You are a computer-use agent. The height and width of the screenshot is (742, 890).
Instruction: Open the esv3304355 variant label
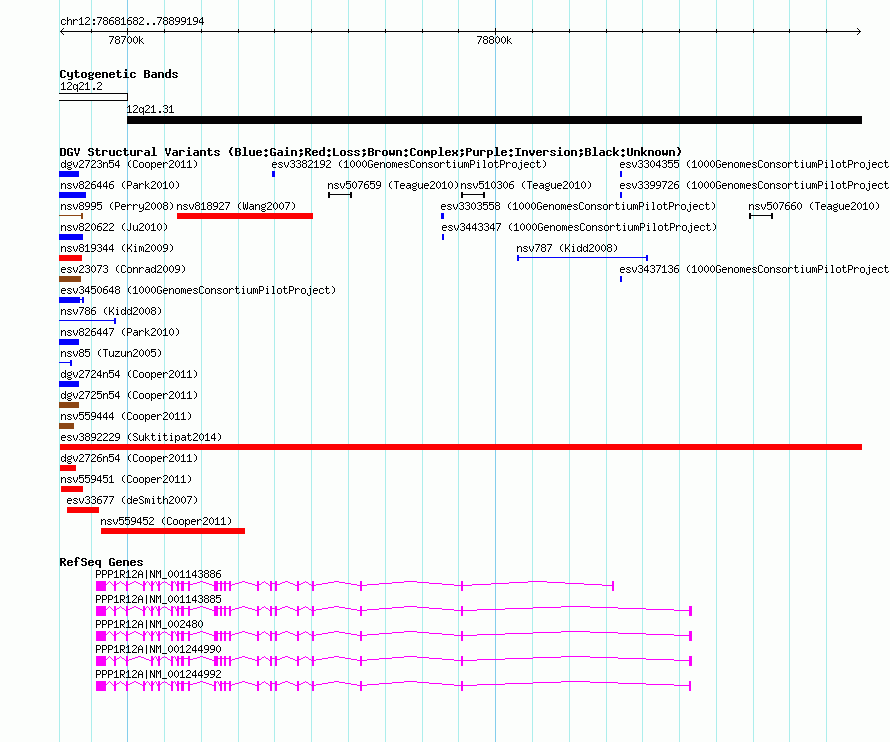pos(754,164)
